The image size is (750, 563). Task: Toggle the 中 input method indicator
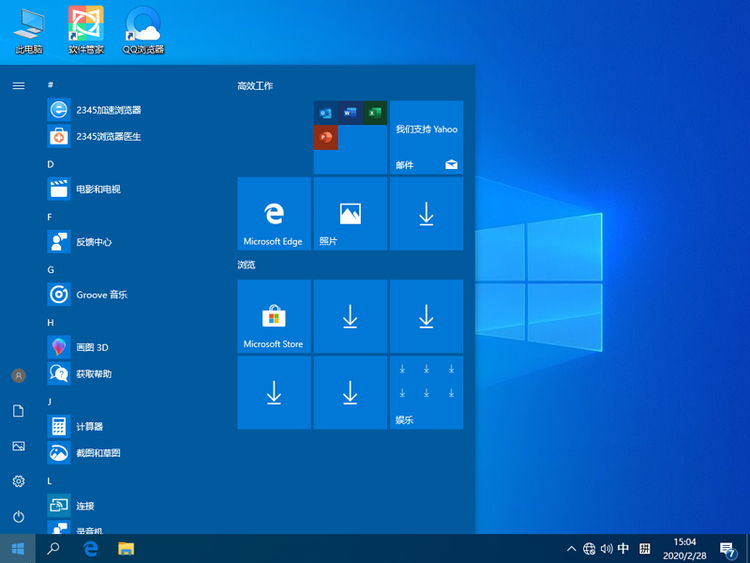coord(624,549)
